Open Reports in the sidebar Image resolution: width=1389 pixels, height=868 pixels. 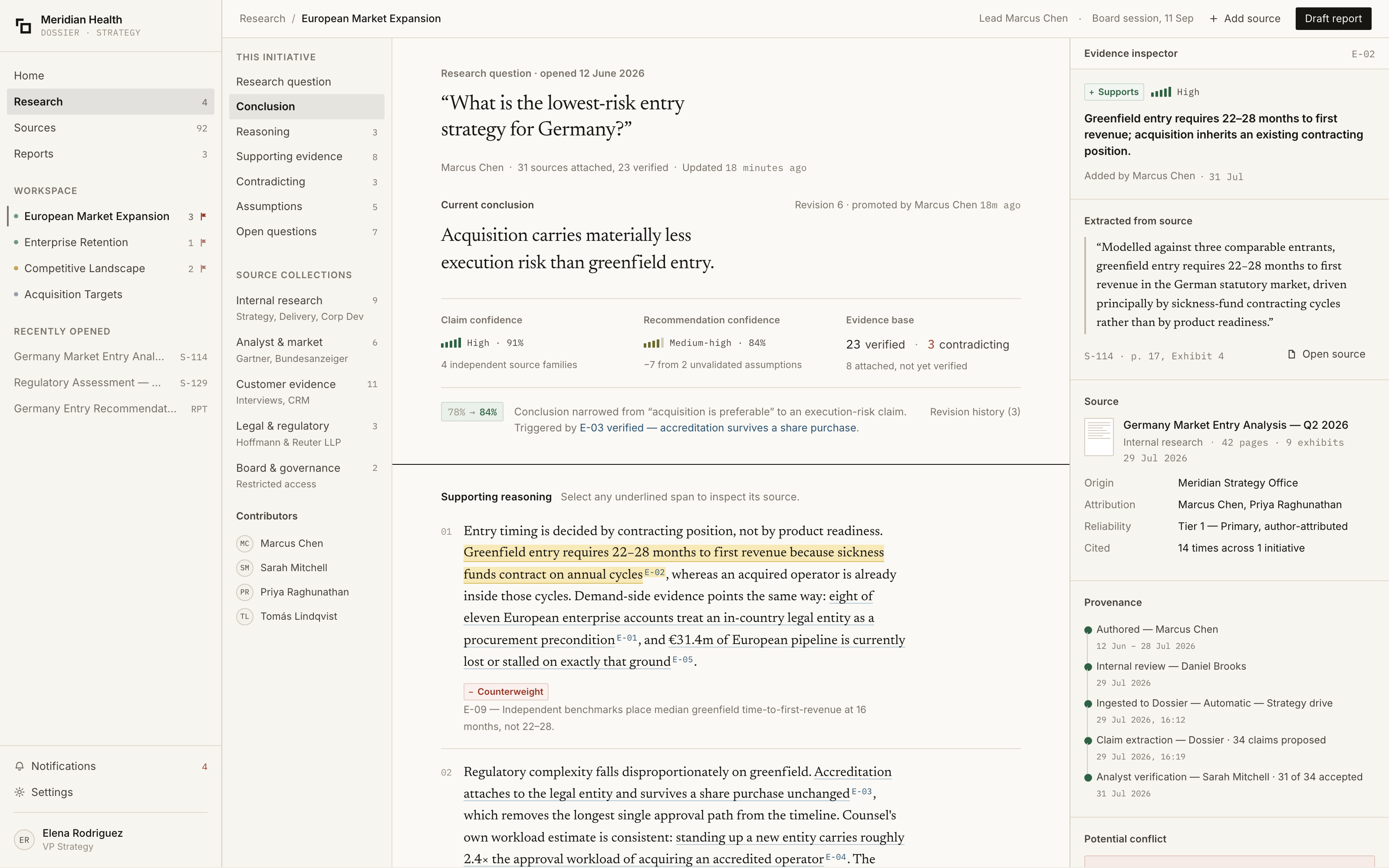[x=110, y=154]
